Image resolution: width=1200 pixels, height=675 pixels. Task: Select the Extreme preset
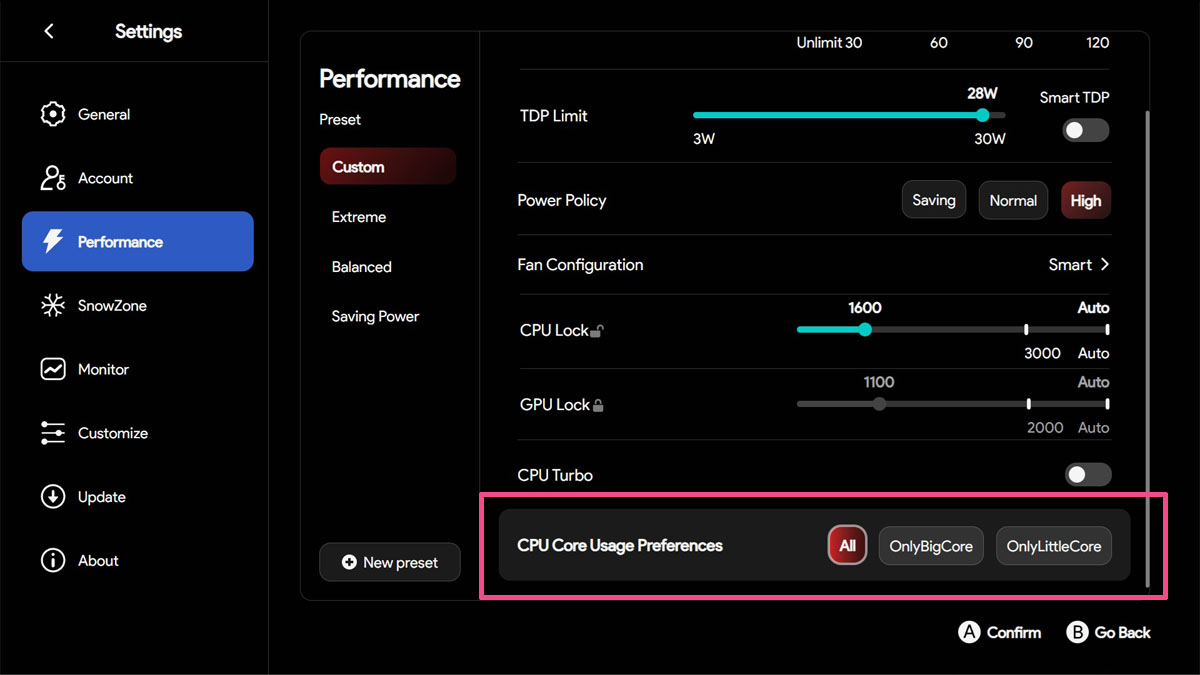pos(359,217)
